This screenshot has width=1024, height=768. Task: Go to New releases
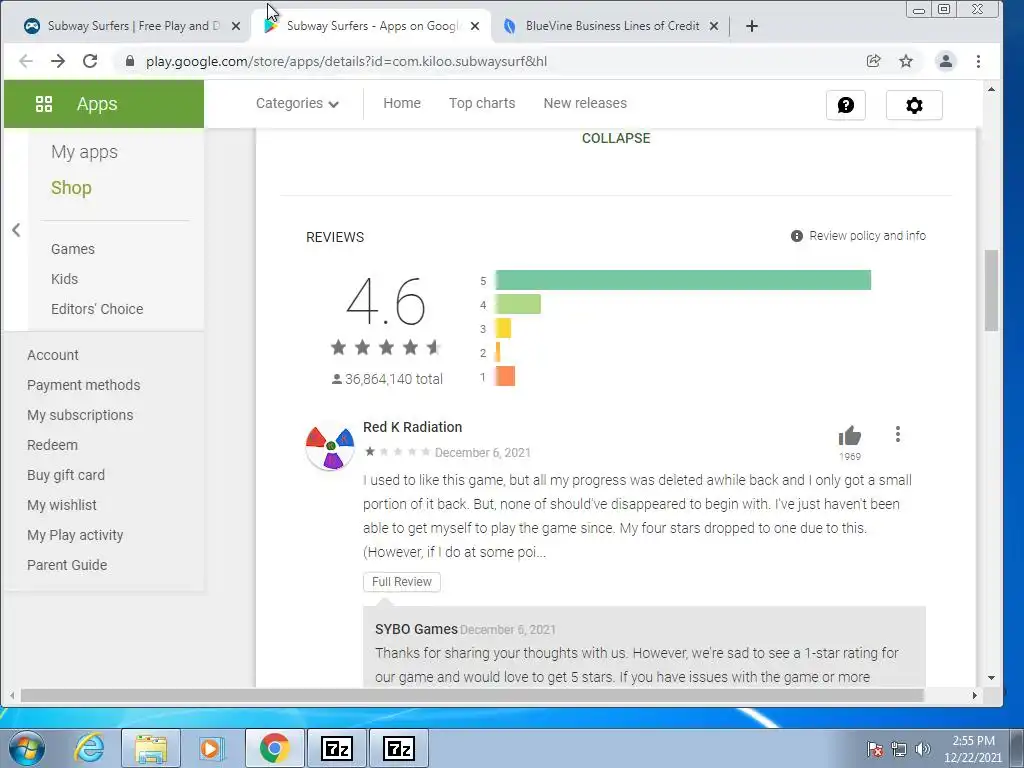[x=585, y=103]
